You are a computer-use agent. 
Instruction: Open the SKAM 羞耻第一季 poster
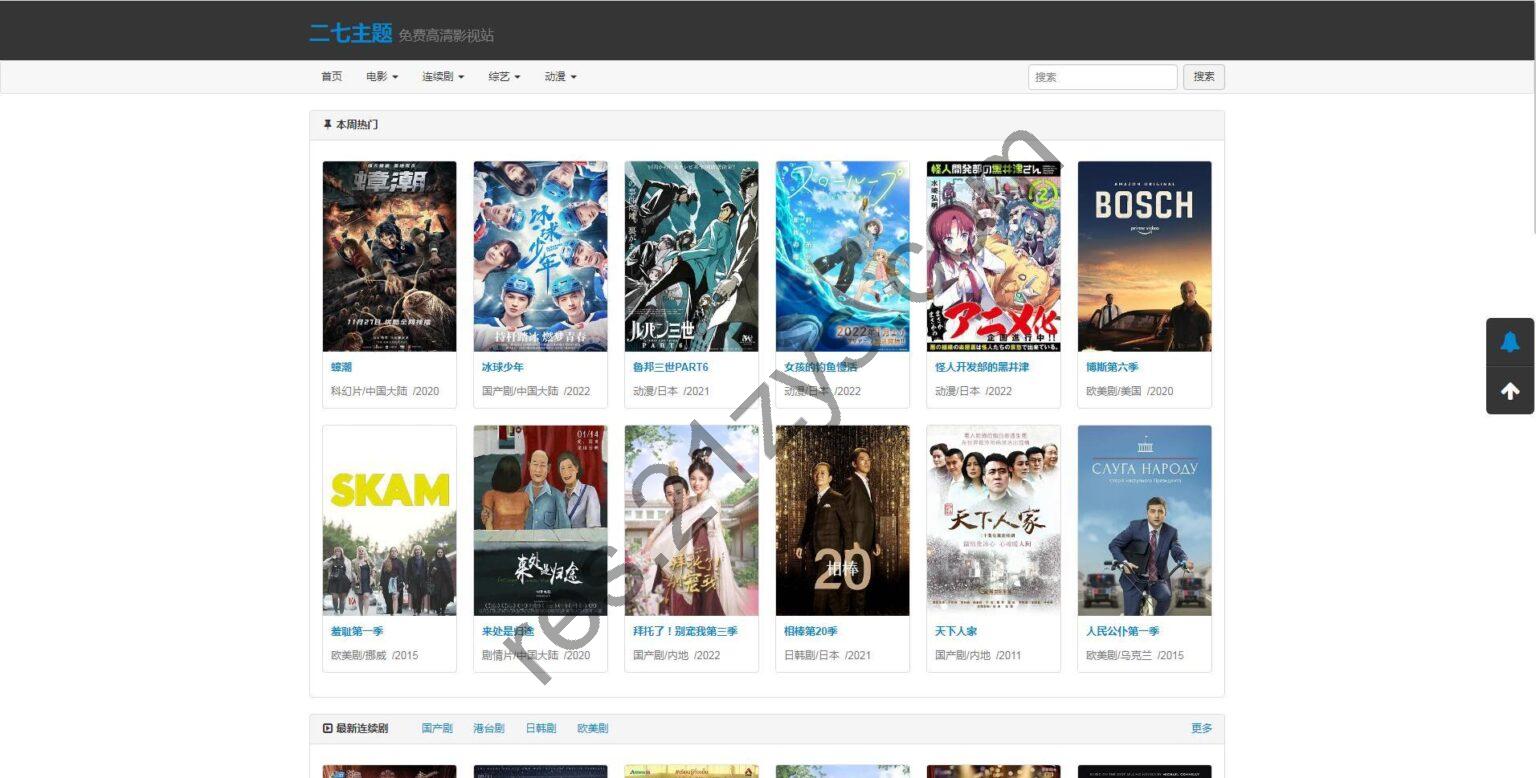pos(389,520)
